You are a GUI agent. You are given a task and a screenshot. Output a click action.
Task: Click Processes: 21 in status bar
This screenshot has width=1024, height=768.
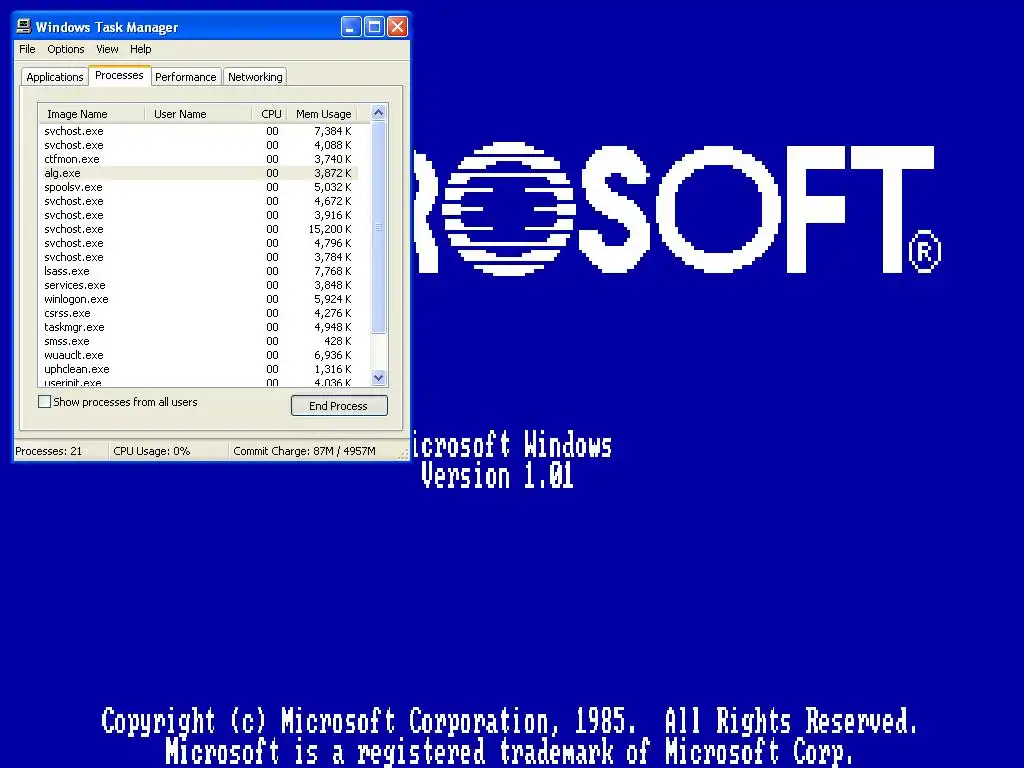[49, 451]
